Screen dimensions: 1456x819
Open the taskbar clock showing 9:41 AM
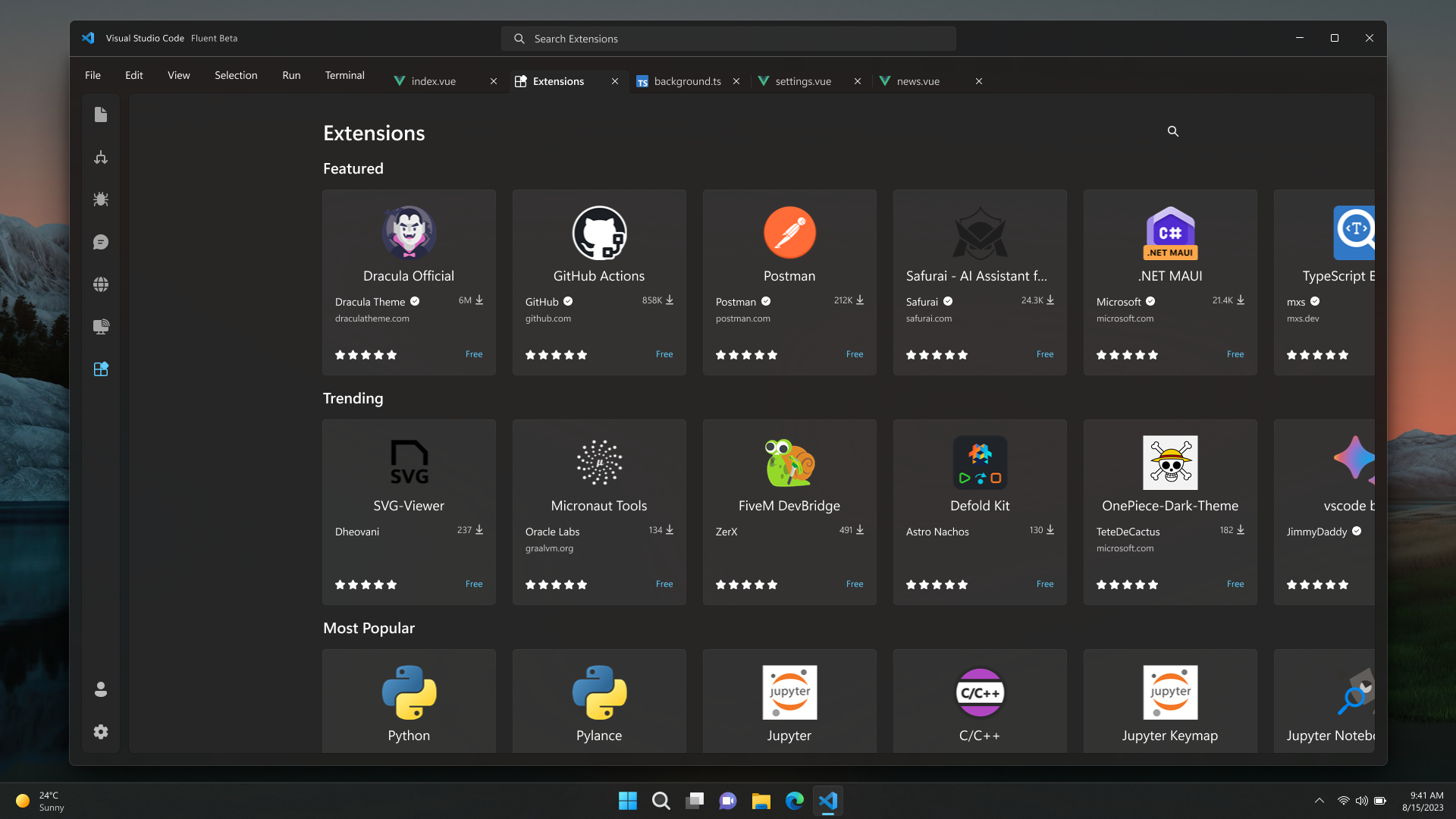1423,801
